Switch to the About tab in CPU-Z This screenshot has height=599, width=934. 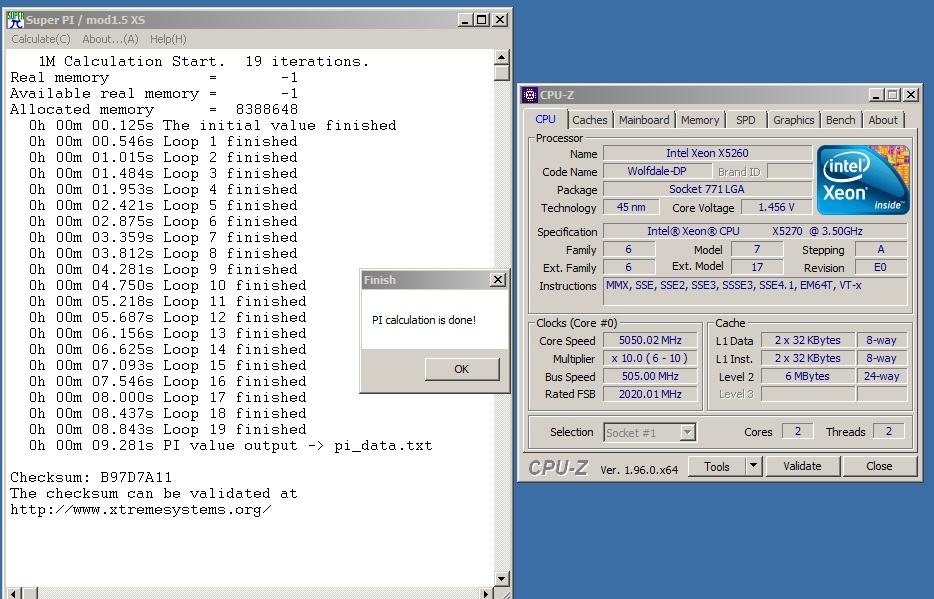(883, 120)
